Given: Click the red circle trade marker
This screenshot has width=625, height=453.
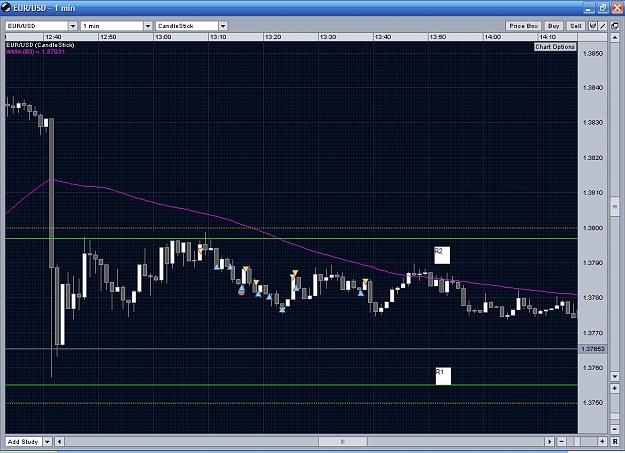Looking at the screenshot, I should pyautogui.click(x=241, y=292).
